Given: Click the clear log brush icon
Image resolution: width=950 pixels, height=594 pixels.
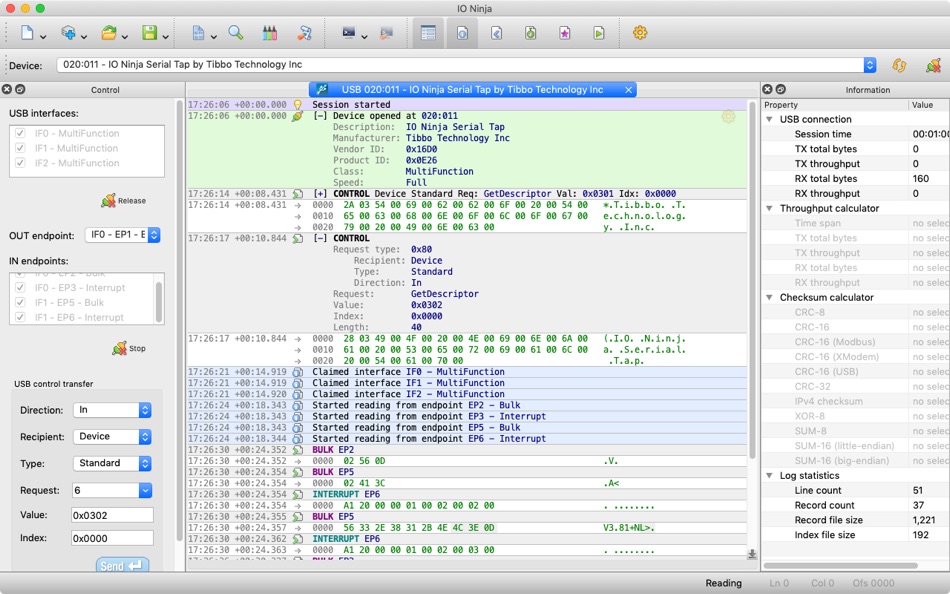Looking at the screenshot, I should [x=304, y=33].
